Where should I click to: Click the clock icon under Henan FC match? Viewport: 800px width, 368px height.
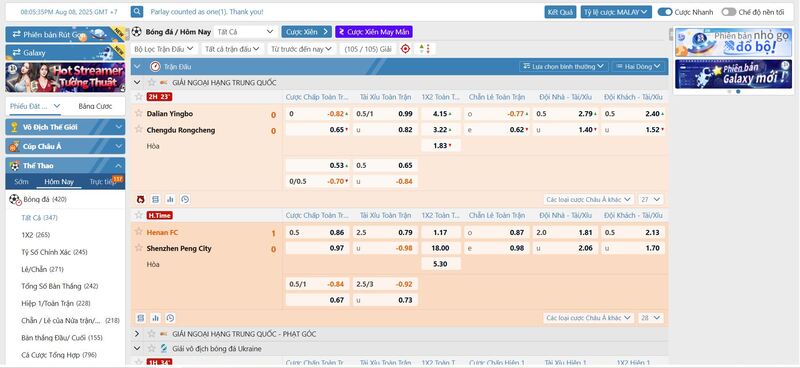click(x=170, y=318)
